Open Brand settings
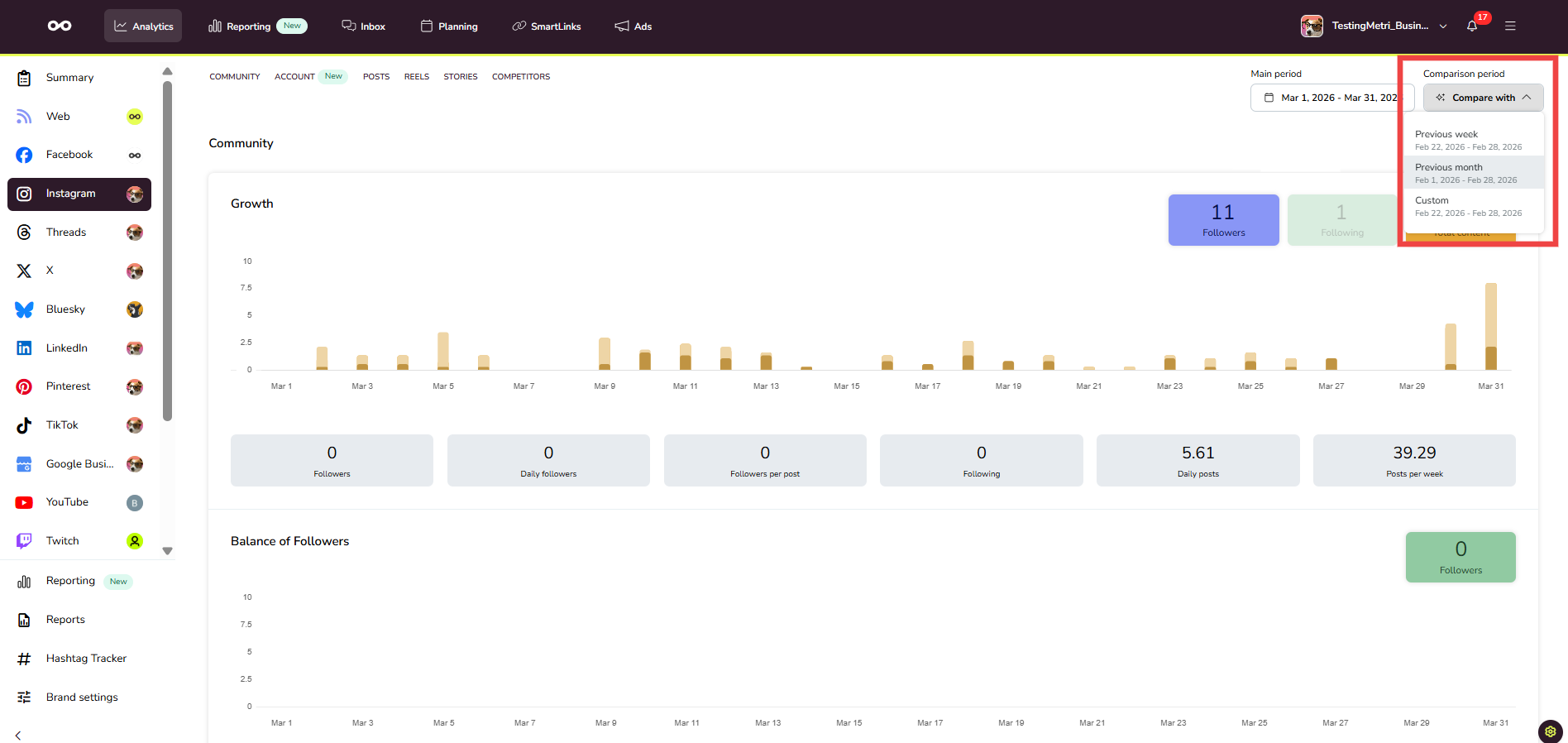This screenshot has height=743, width=1568. point(79,697)
